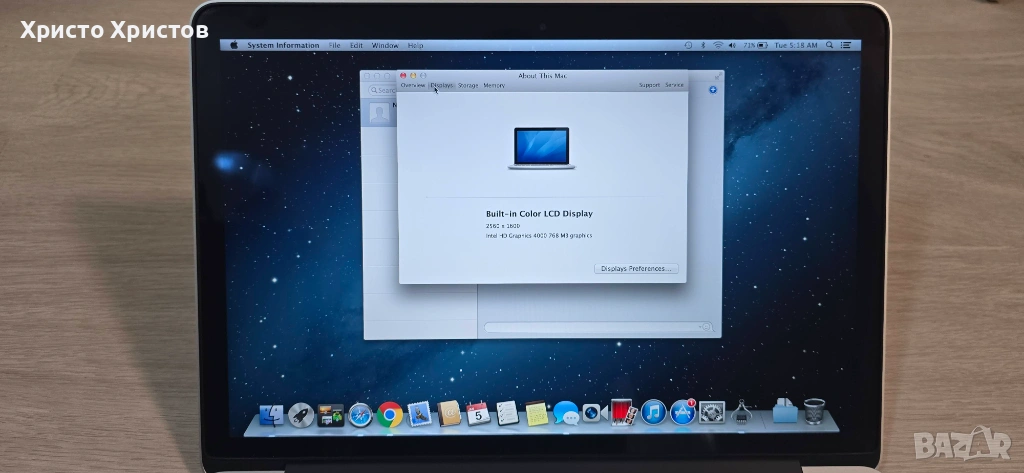Click the Displays Preferences button
The image size is (1024, 473).
point(637,269)
